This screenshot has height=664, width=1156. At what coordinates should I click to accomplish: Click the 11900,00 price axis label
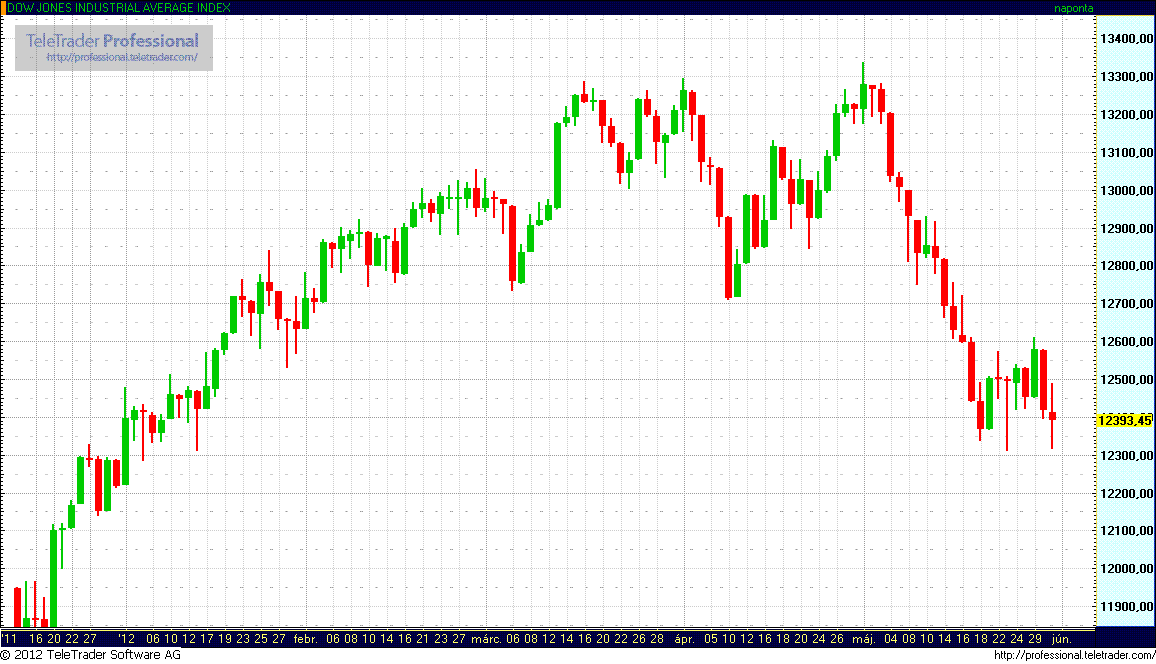point(1127,607)
